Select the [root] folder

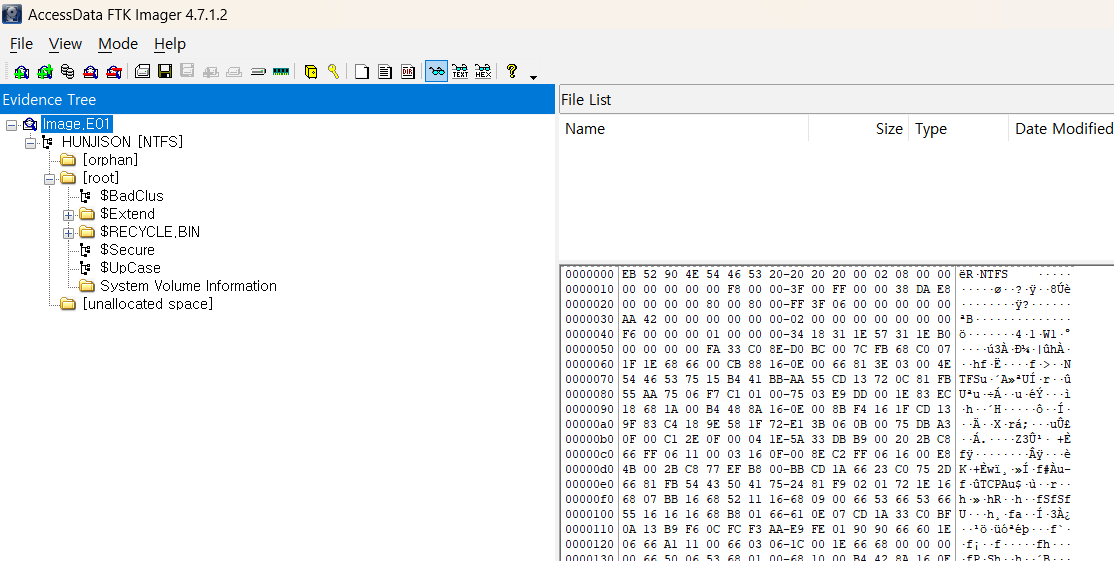coord(101,178)
